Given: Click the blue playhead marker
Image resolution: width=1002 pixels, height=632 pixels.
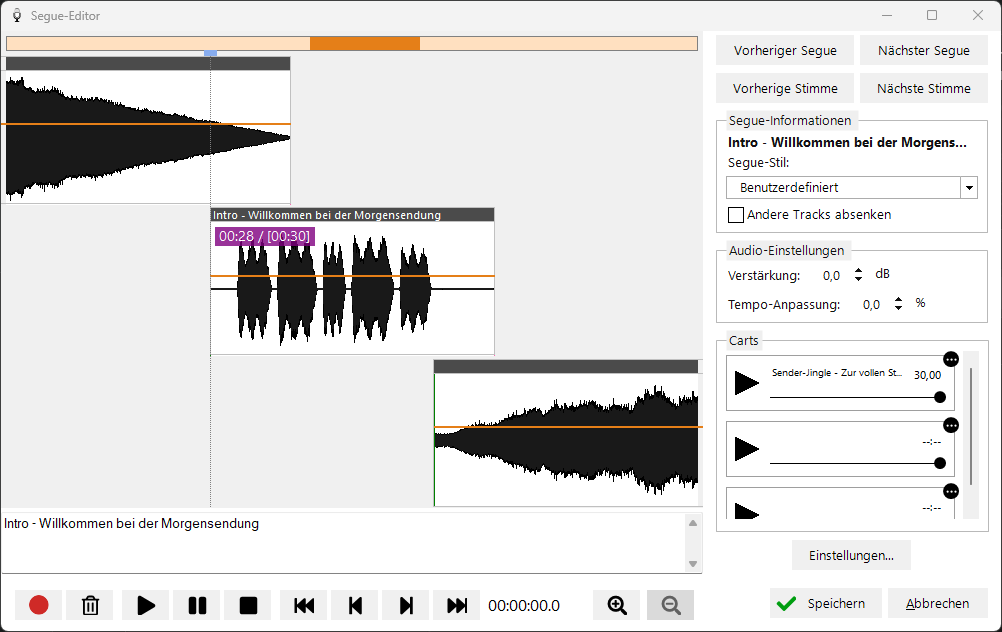Looking at the screenshot, I should (x=210, y=53).
